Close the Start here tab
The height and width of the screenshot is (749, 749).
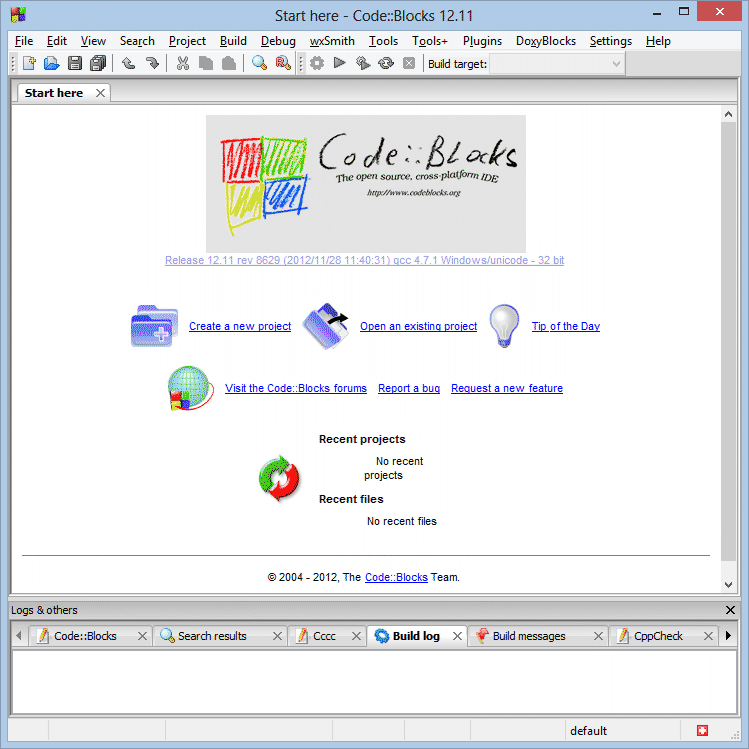(100, 93)
